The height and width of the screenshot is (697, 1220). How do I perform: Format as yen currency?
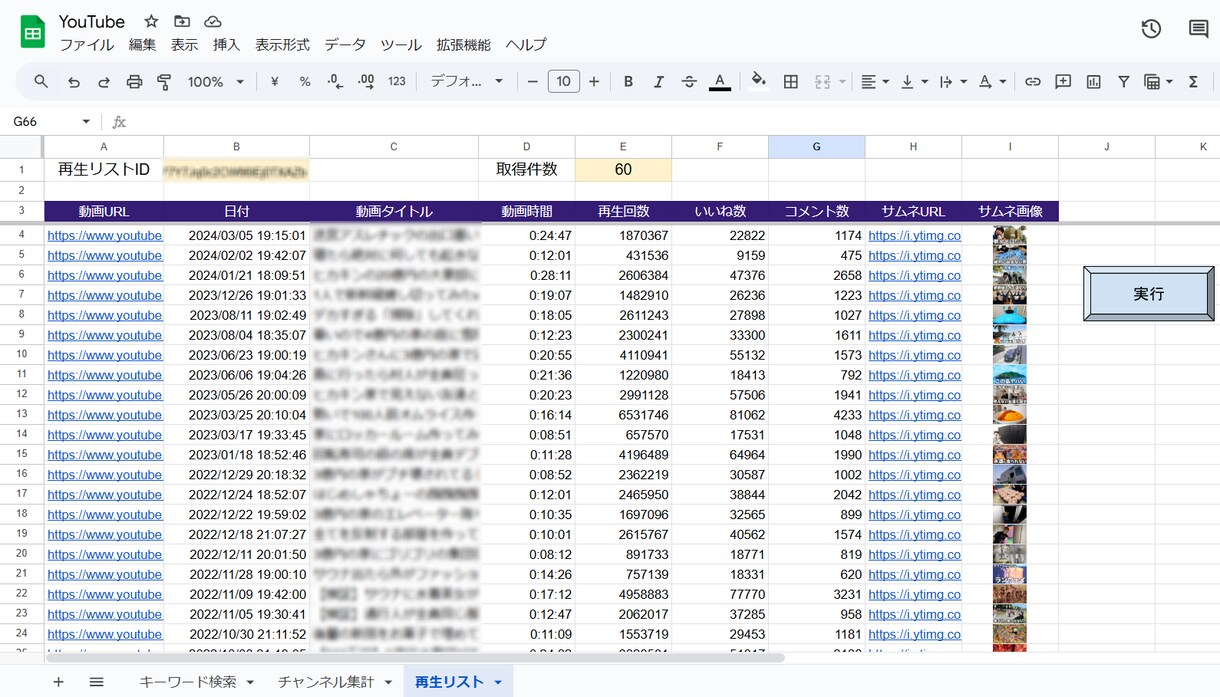point(274,82)
